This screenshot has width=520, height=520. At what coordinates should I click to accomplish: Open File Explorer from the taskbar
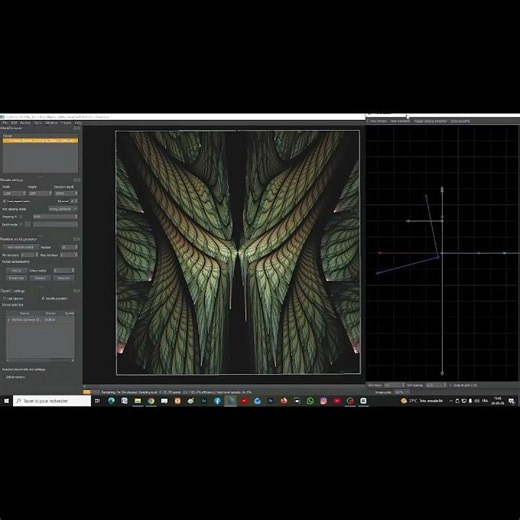pos(138,401)
